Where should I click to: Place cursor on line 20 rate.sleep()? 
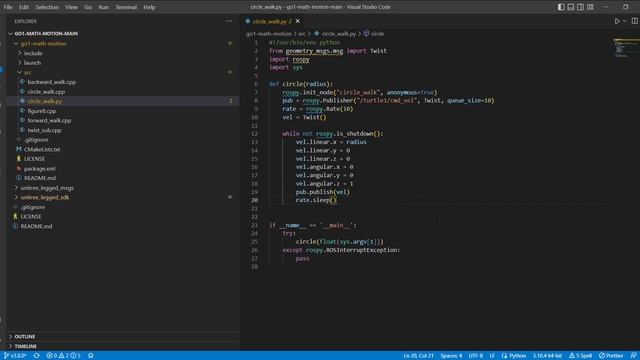pyautogui.click(x=316, y=200)
